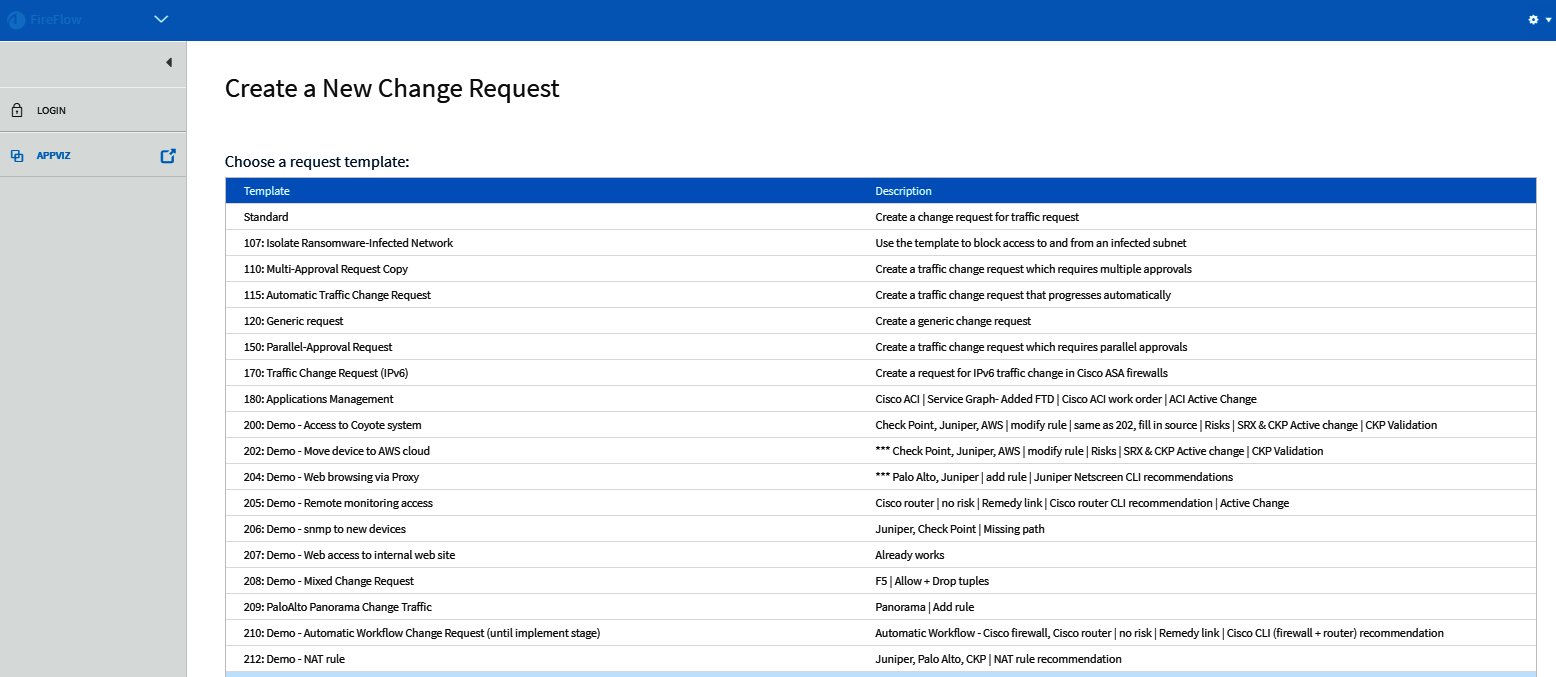Select the 120: Generic request template
Image resolution: width=1556 pixels, height=677 pixels.
coord(293,321)
